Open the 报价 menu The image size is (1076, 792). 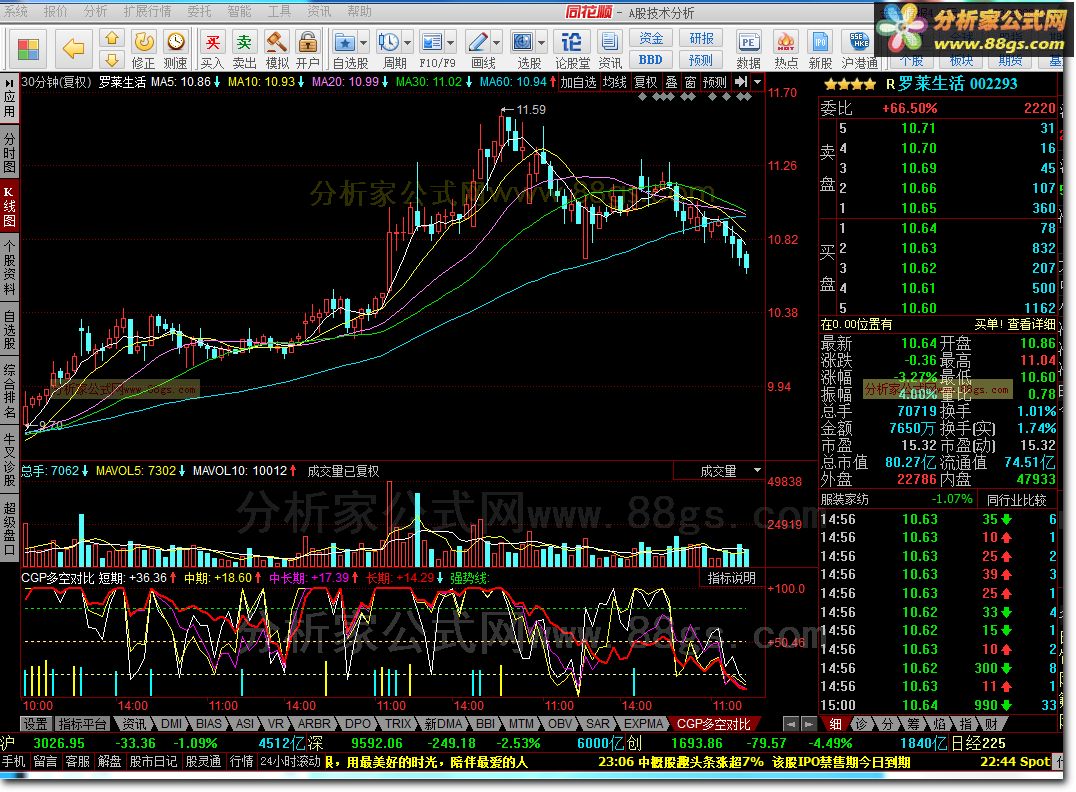click(56, 11)
